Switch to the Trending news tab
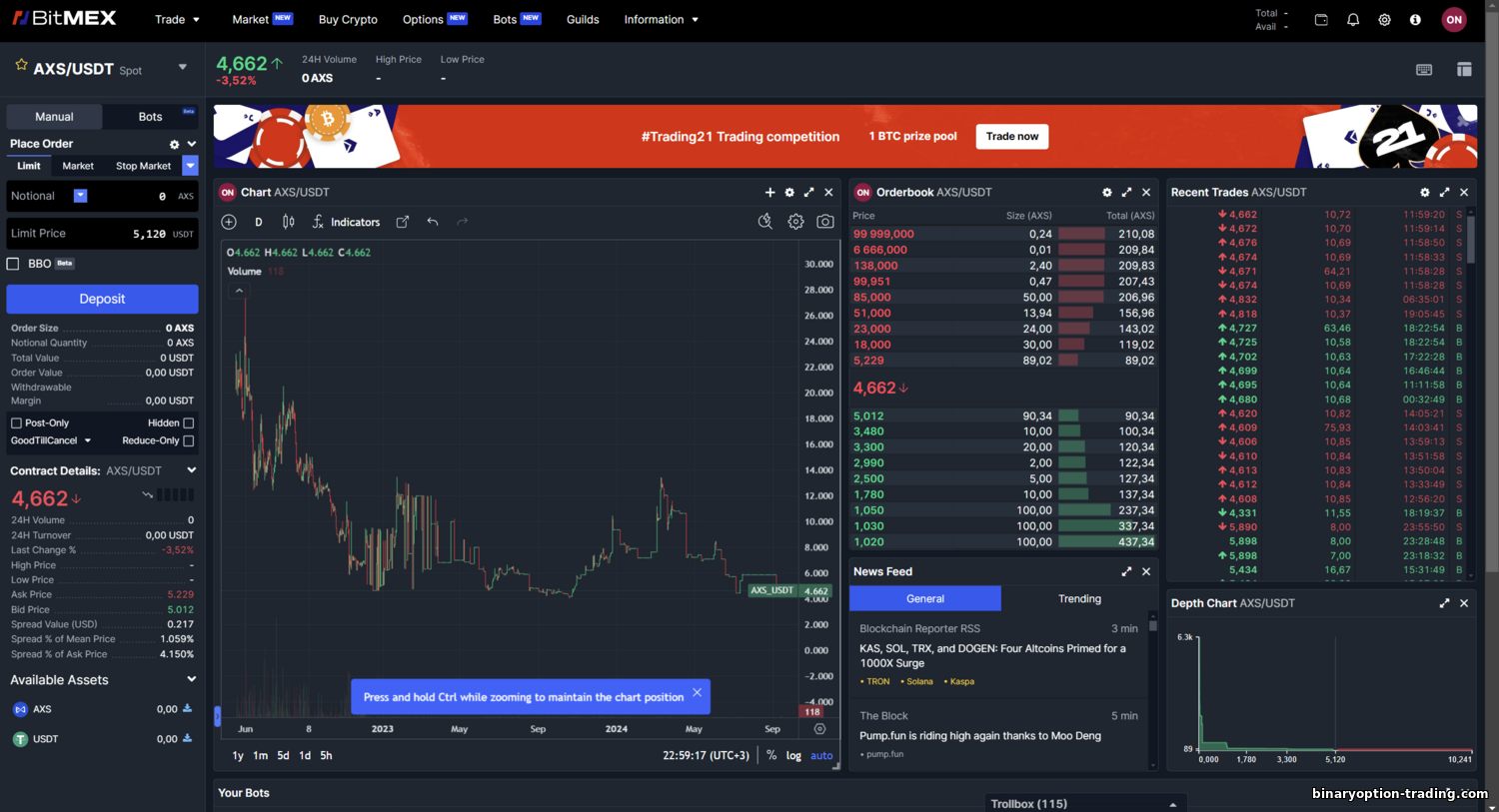The image size is (1499, 812). [1079, 598]
